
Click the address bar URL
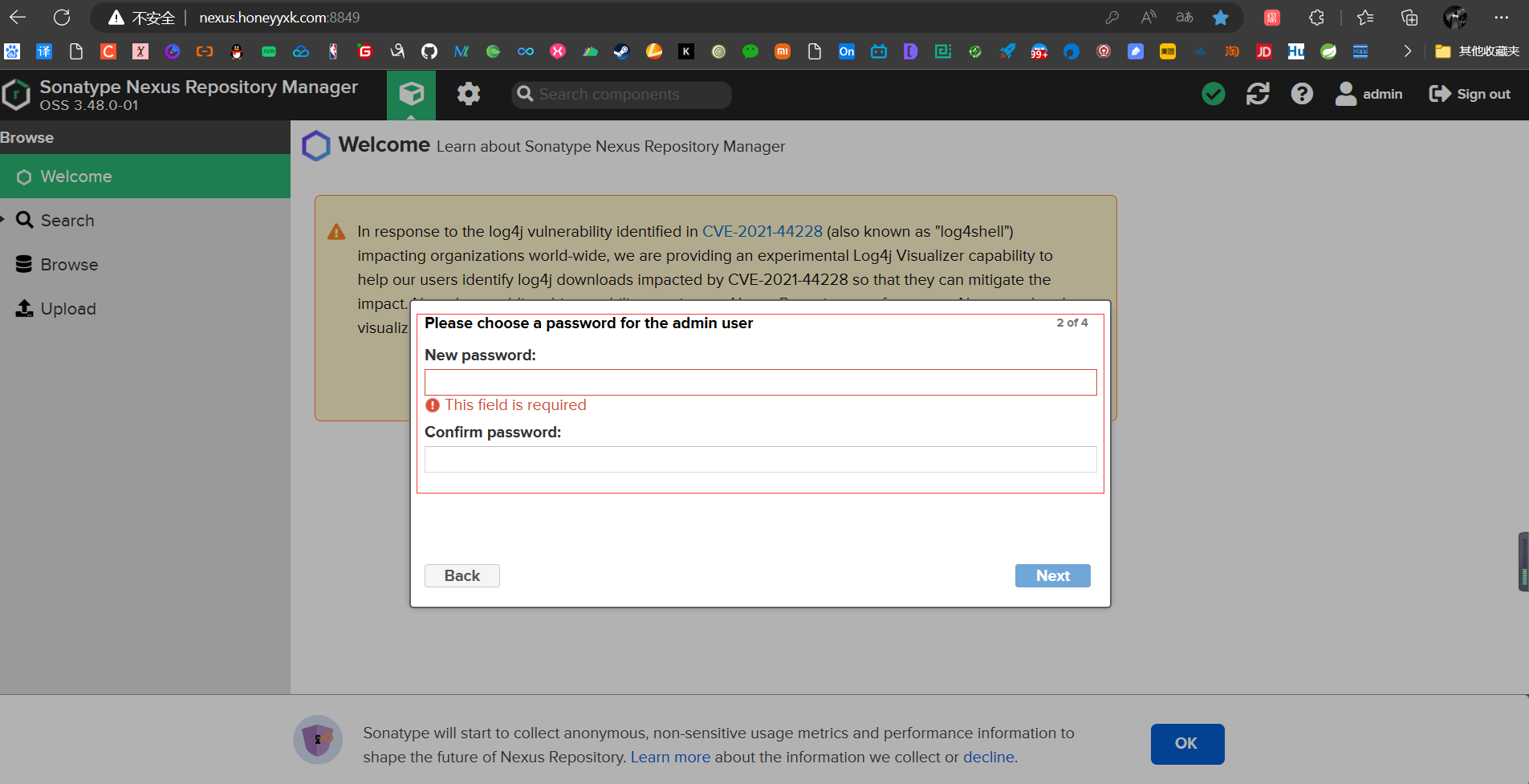pyautogui.click(x=279, y=18)
